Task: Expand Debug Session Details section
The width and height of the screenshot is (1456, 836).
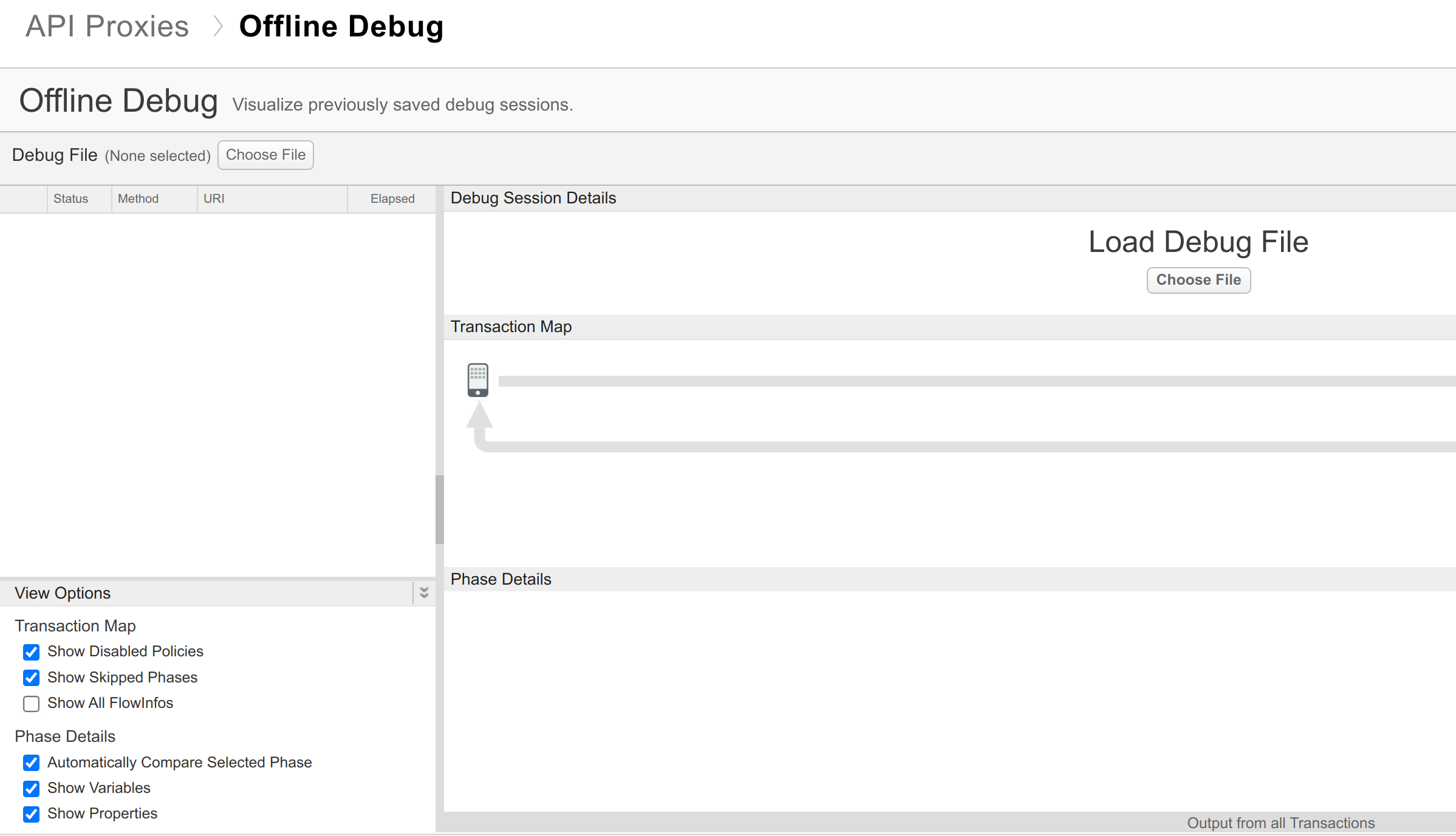Action: [x=533, y=198]
